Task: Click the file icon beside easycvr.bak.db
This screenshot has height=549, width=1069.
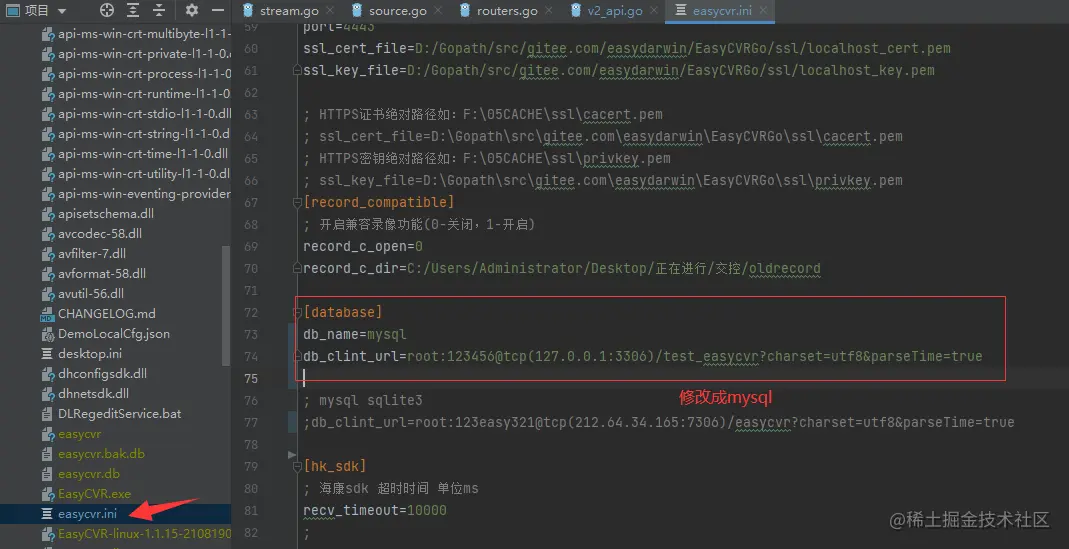Action: point(47,454)
